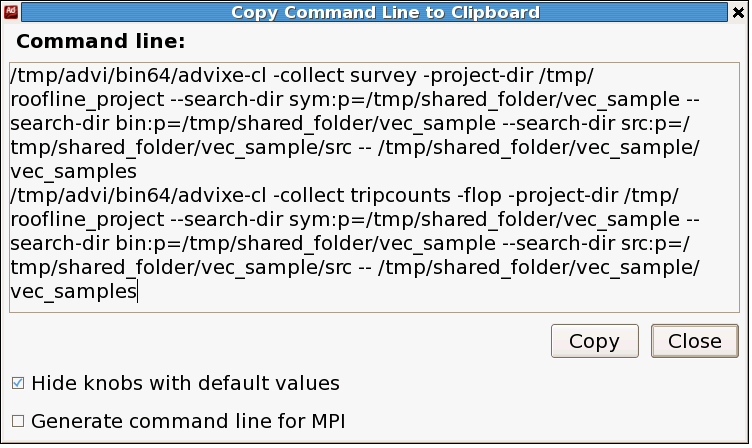
Task: Uncheck the 'Hide knobs with default values' checkbox
Action: (x=18, y=383)
